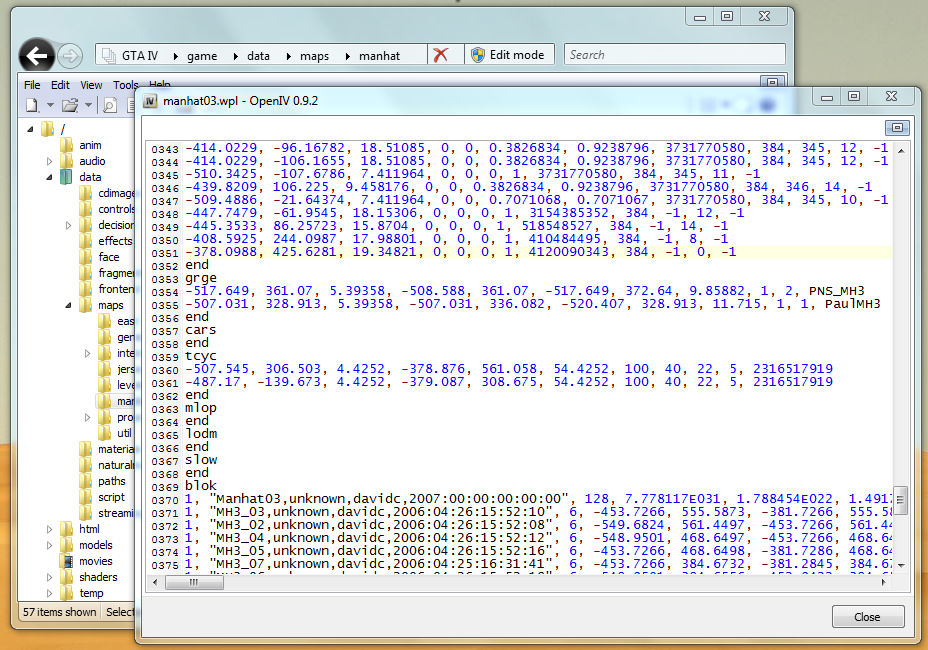Collapse the data folder in tree

(50, 177)
